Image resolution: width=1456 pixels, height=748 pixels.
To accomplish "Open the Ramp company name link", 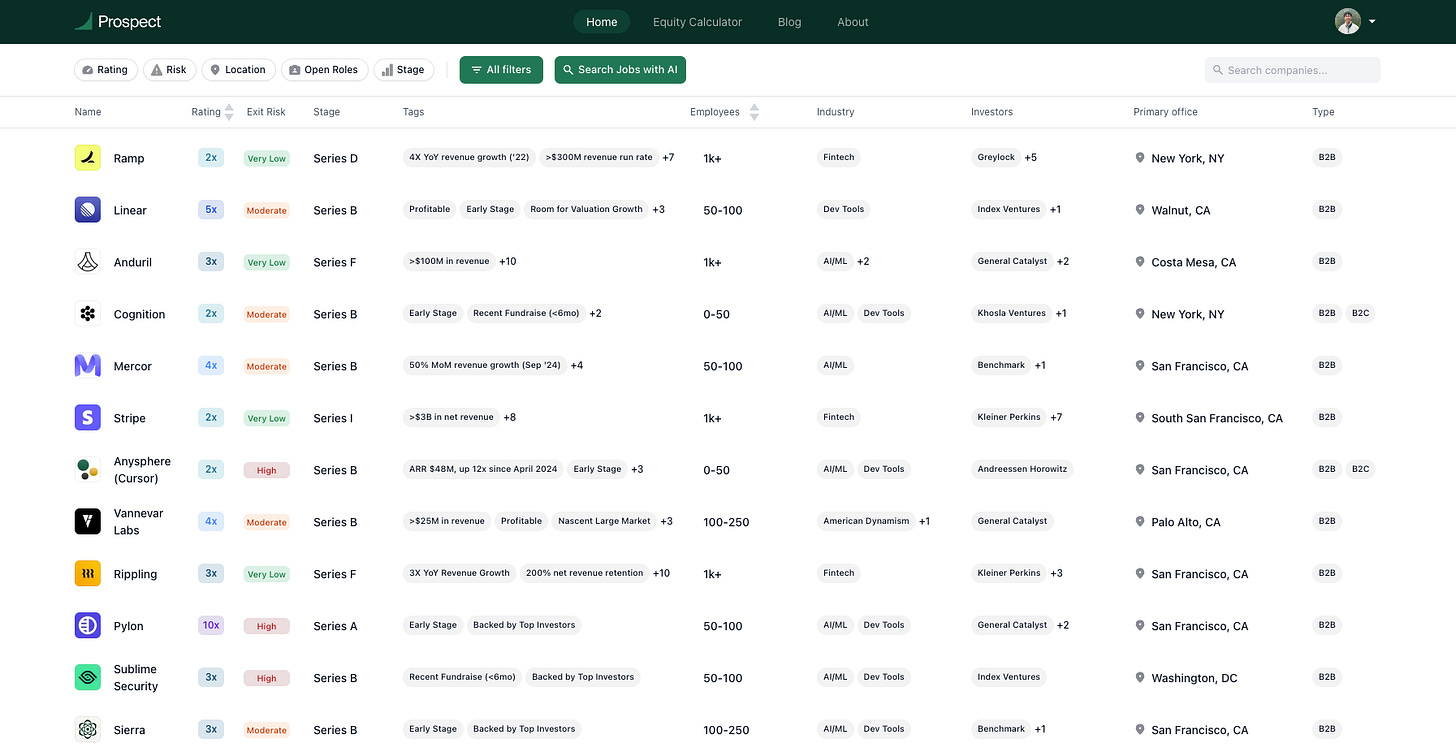I will (x=129, y=158).
